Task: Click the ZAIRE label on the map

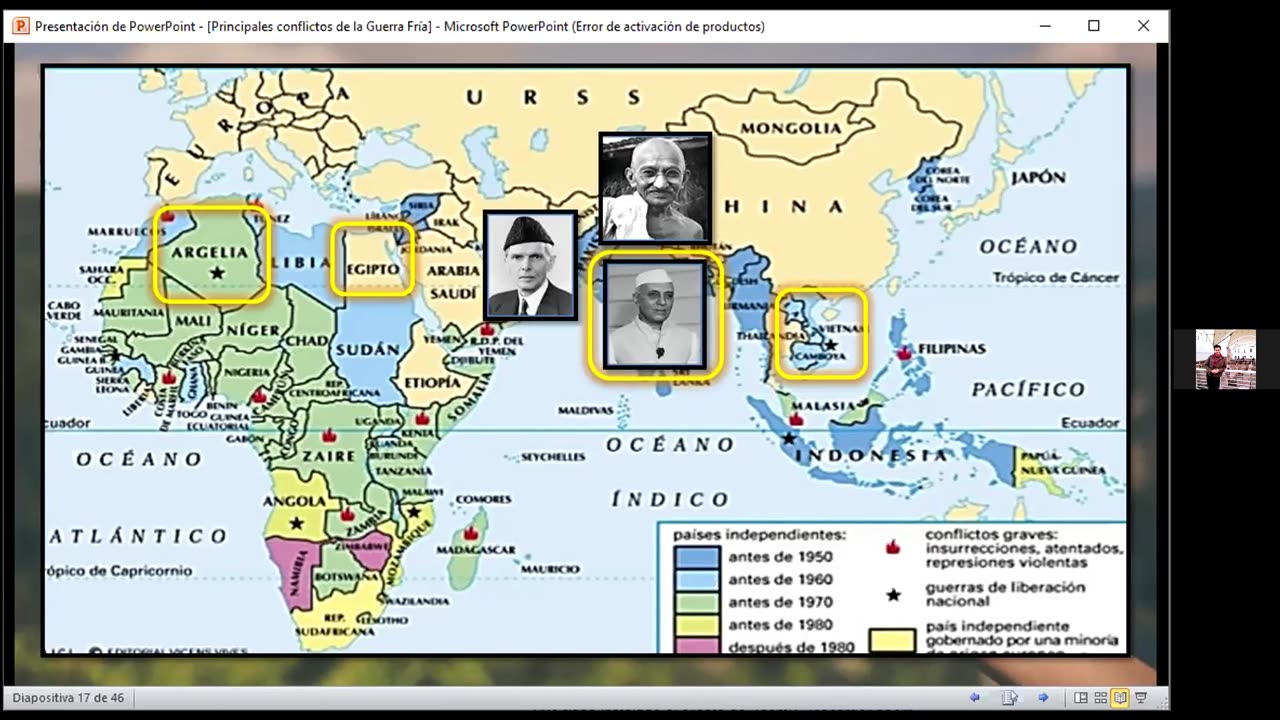Action: coord(329,456)
